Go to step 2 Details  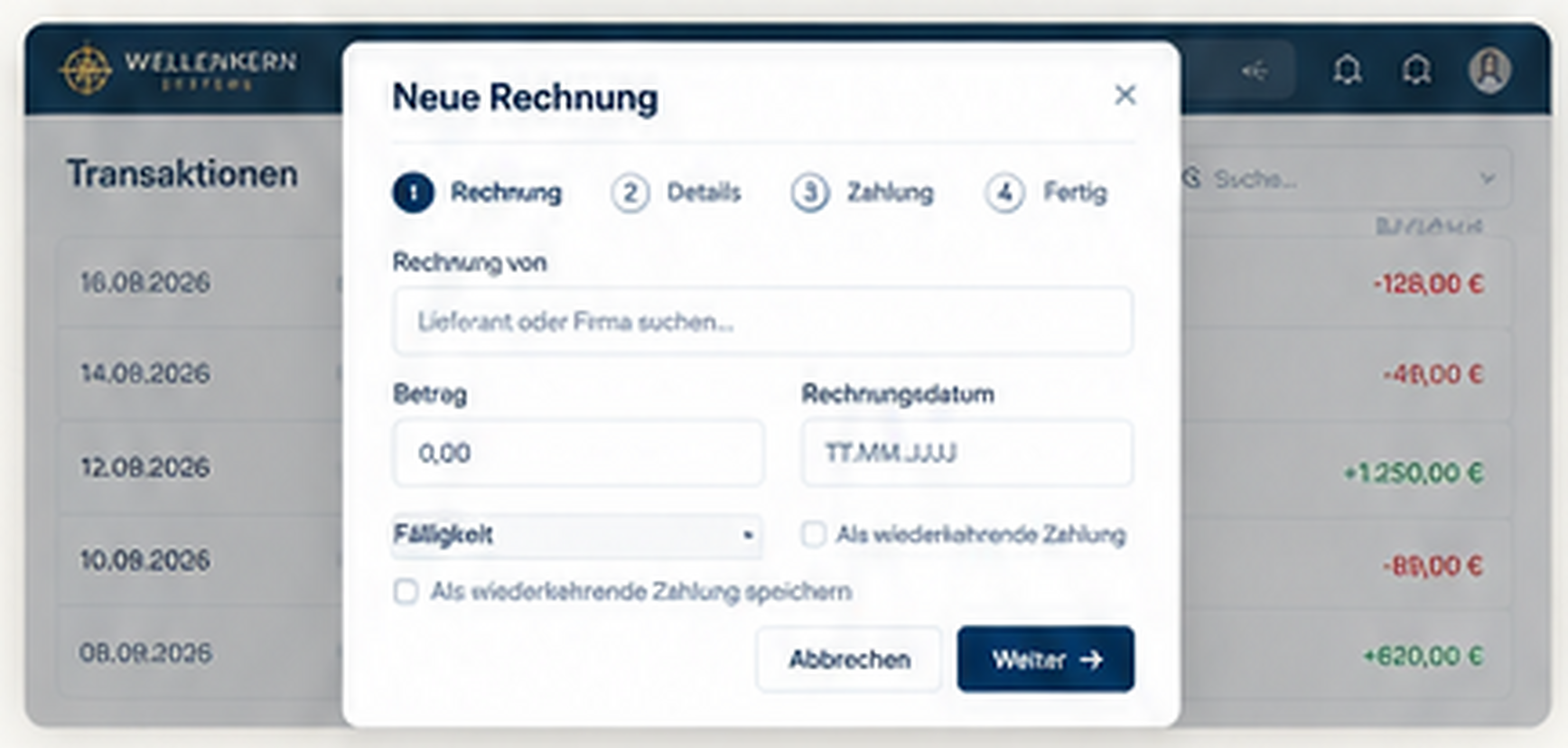tap(676, 192)
